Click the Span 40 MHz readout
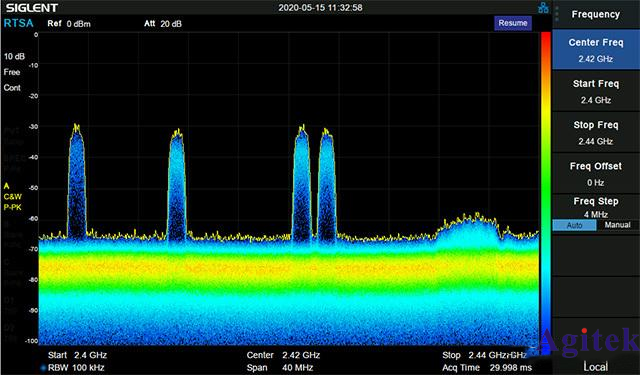The width and height of the screenshot is (640, 375). tap(280, 368)
